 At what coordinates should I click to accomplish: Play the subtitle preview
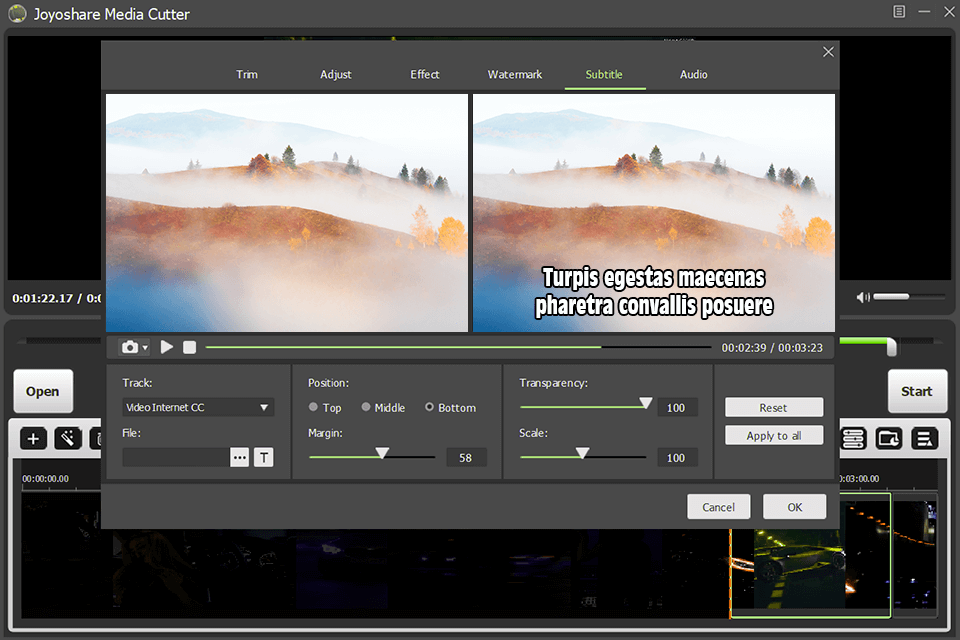point(167,347)
